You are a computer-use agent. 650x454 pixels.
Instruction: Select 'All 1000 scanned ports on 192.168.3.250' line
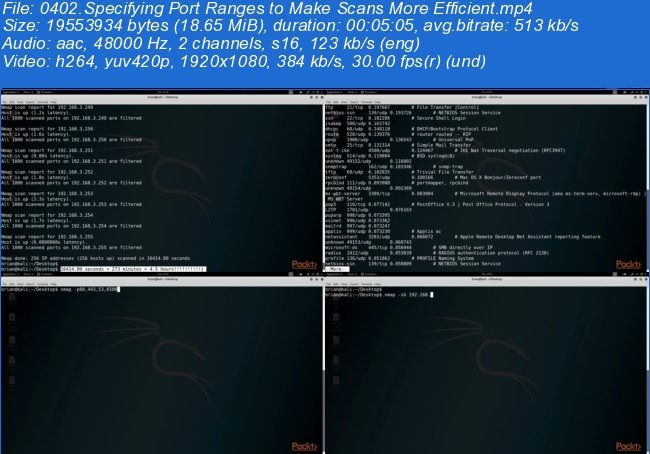71,140
